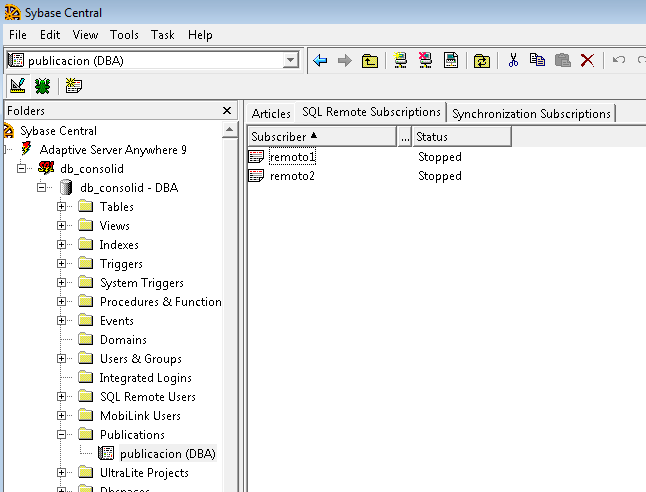Click the Back arrow toolbar icon

320,61
